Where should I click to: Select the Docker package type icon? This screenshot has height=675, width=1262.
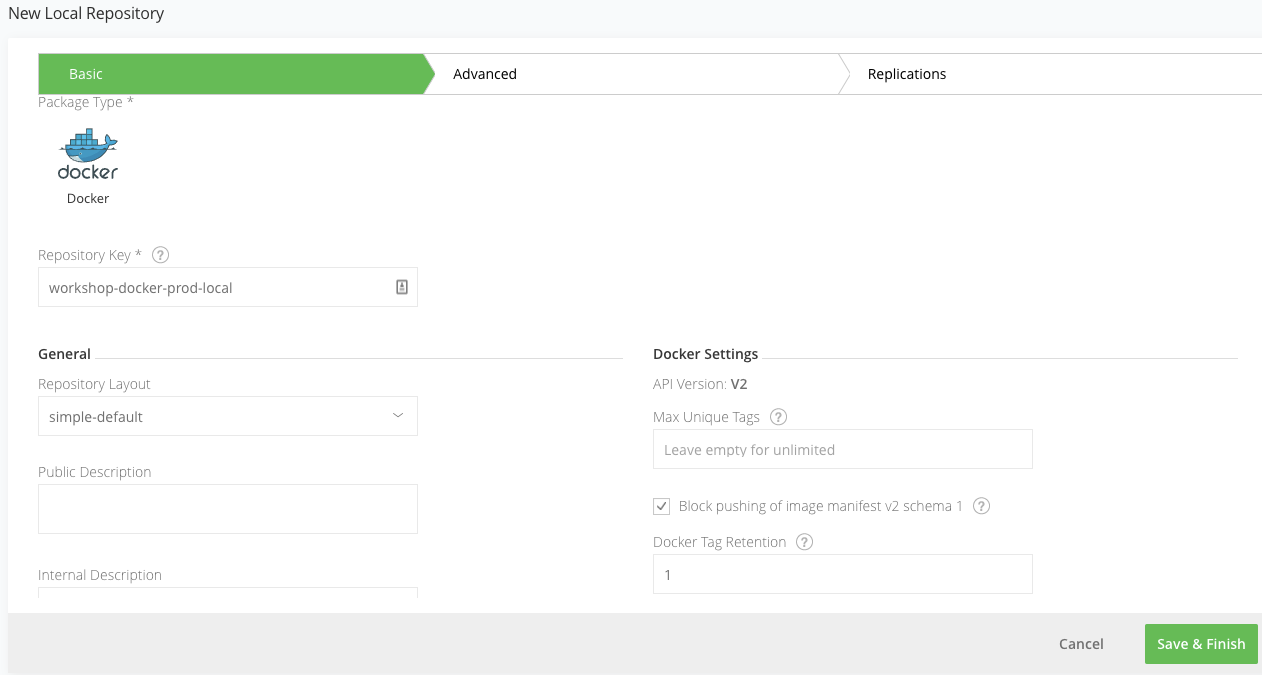click(x=88, y=155)
